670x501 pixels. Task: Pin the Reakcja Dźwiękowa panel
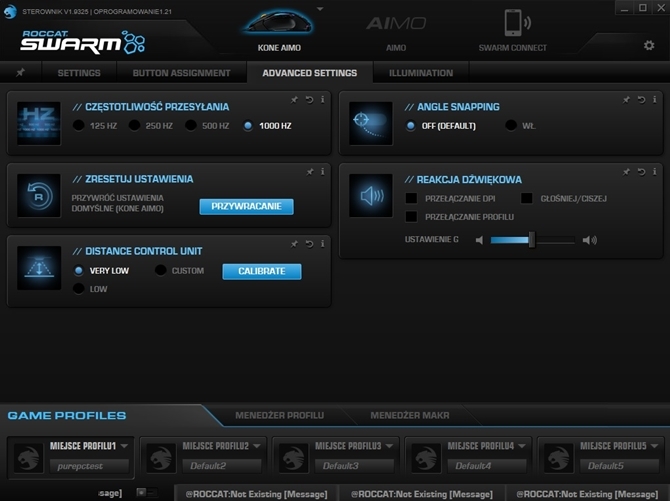coord(626,172)
